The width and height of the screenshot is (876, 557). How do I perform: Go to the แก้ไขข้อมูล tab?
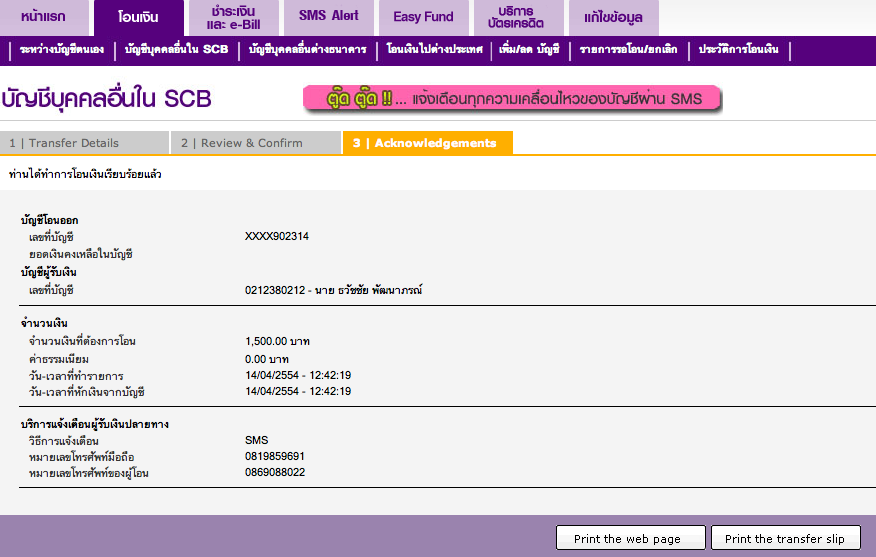(613, 17)
